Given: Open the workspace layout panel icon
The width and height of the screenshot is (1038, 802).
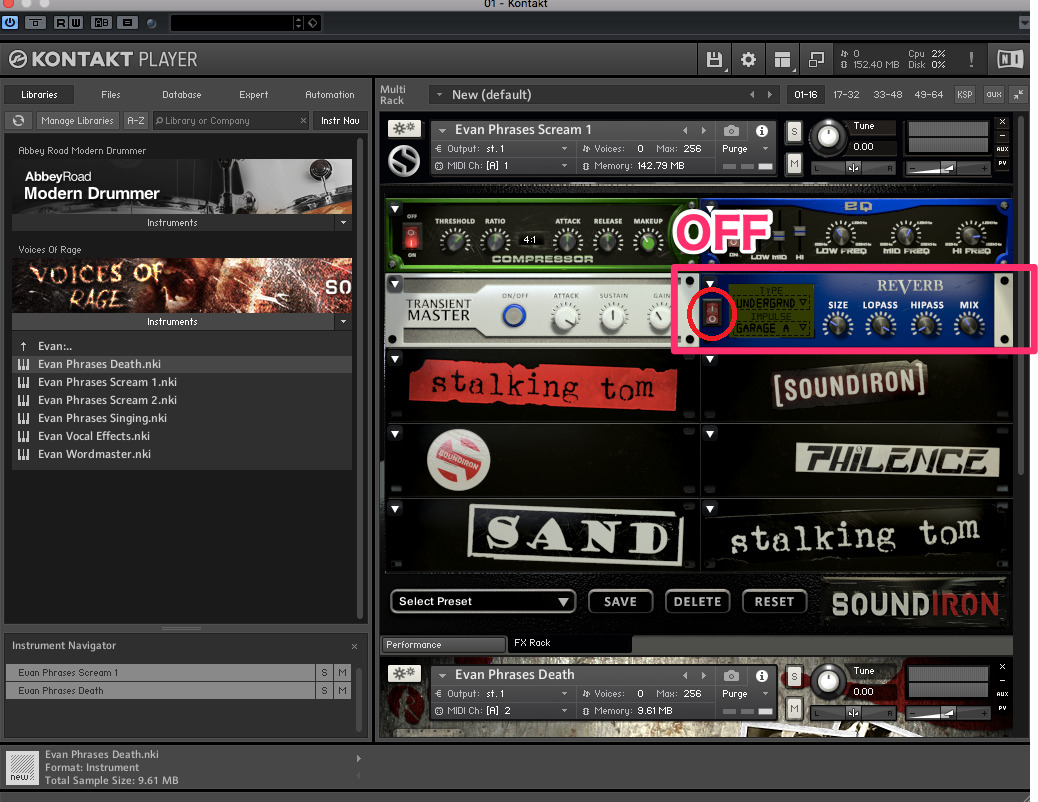Looking at the screenshot, I should (x=783, y=60).
